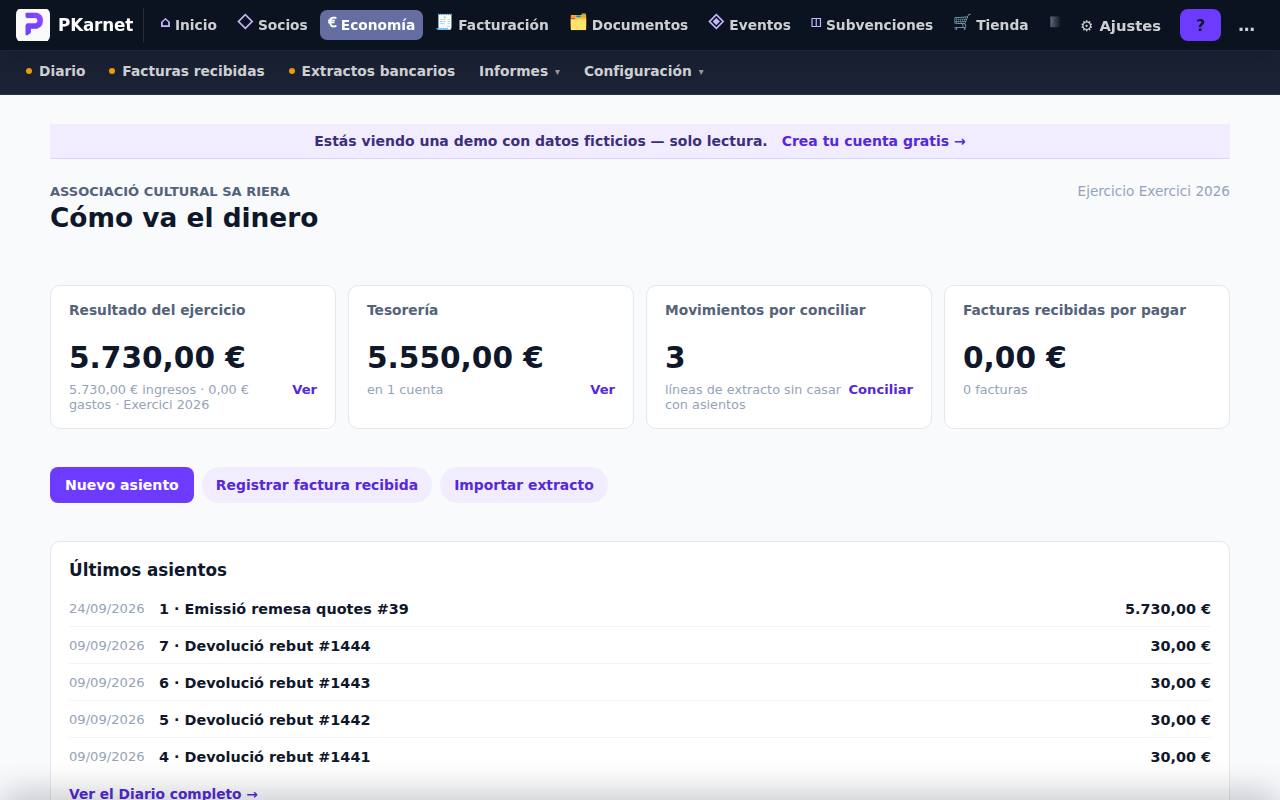Go to the Inicio menu item

tap(188, 25)
